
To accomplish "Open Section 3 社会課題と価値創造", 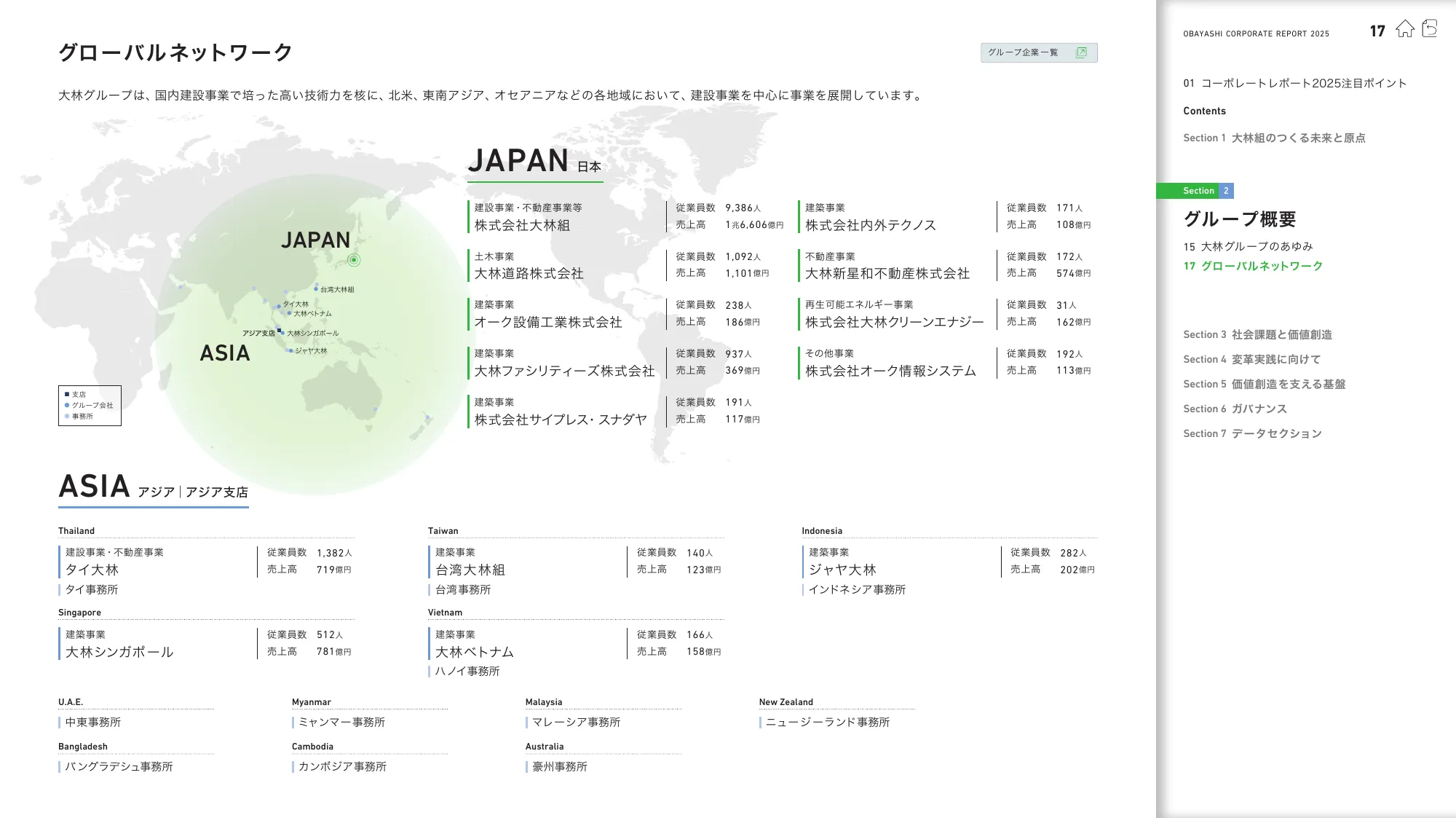I will pyautogui.click(x=1257, y=334).
